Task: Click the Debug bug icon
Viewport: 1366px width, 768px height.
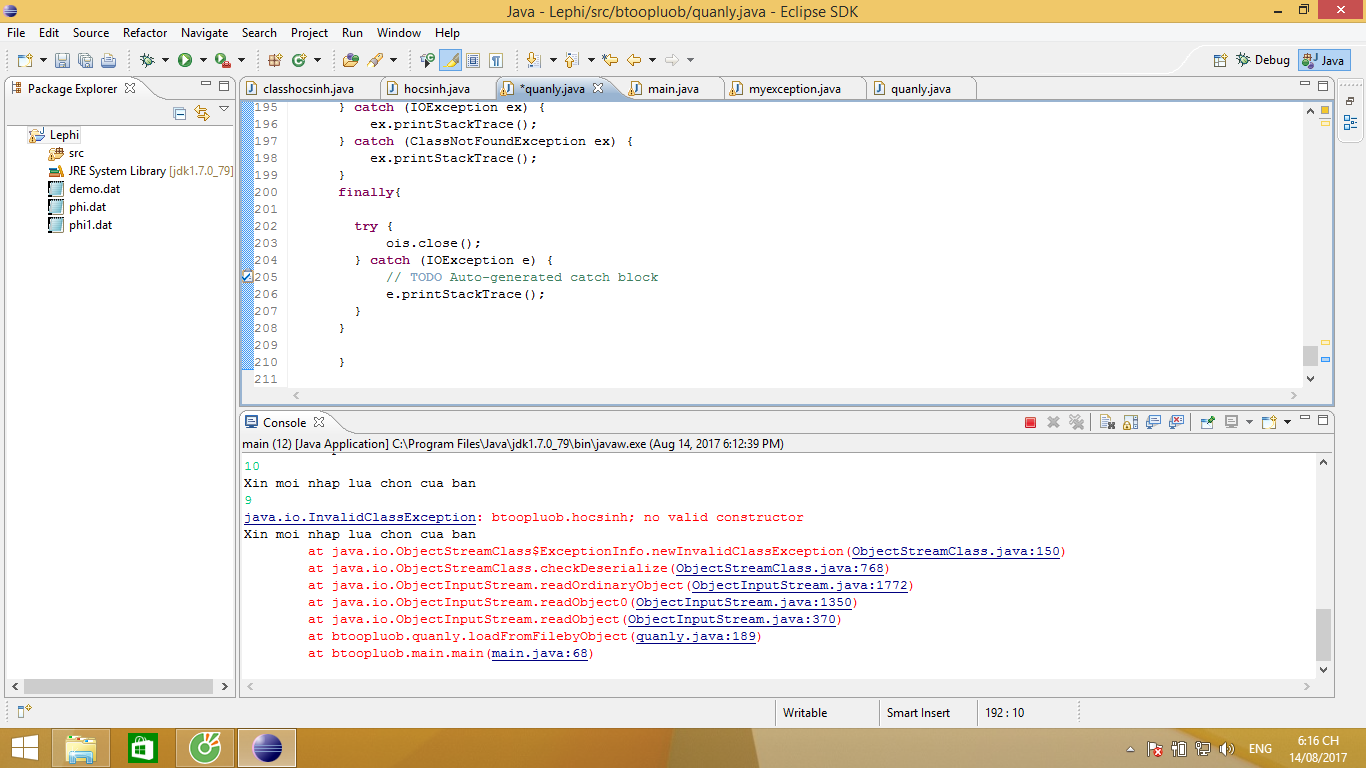Action: pyautogui.click(x=147, y=60)
